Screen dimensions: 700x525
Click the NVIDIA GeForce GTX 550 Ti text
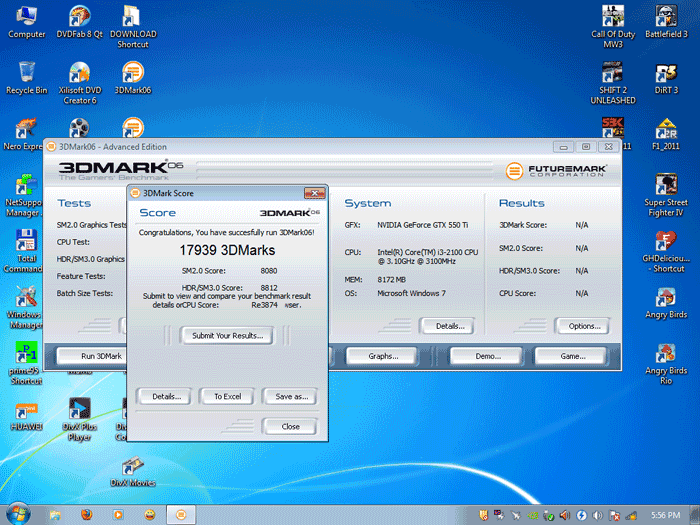pyautogui.click(x=422, y=225)
